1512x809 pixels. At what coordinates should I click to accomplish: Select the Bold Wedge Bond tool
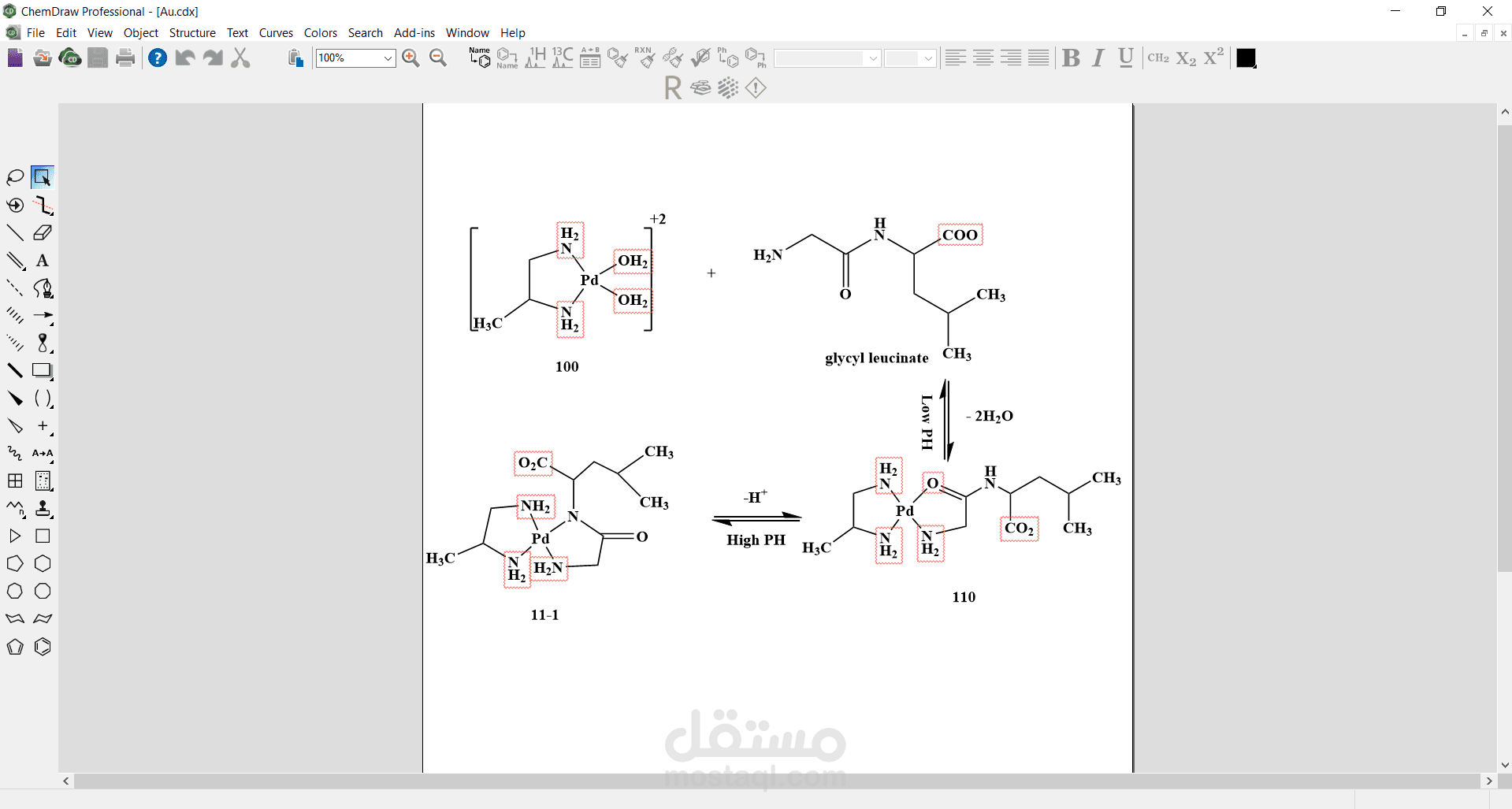tap(15, 399)
